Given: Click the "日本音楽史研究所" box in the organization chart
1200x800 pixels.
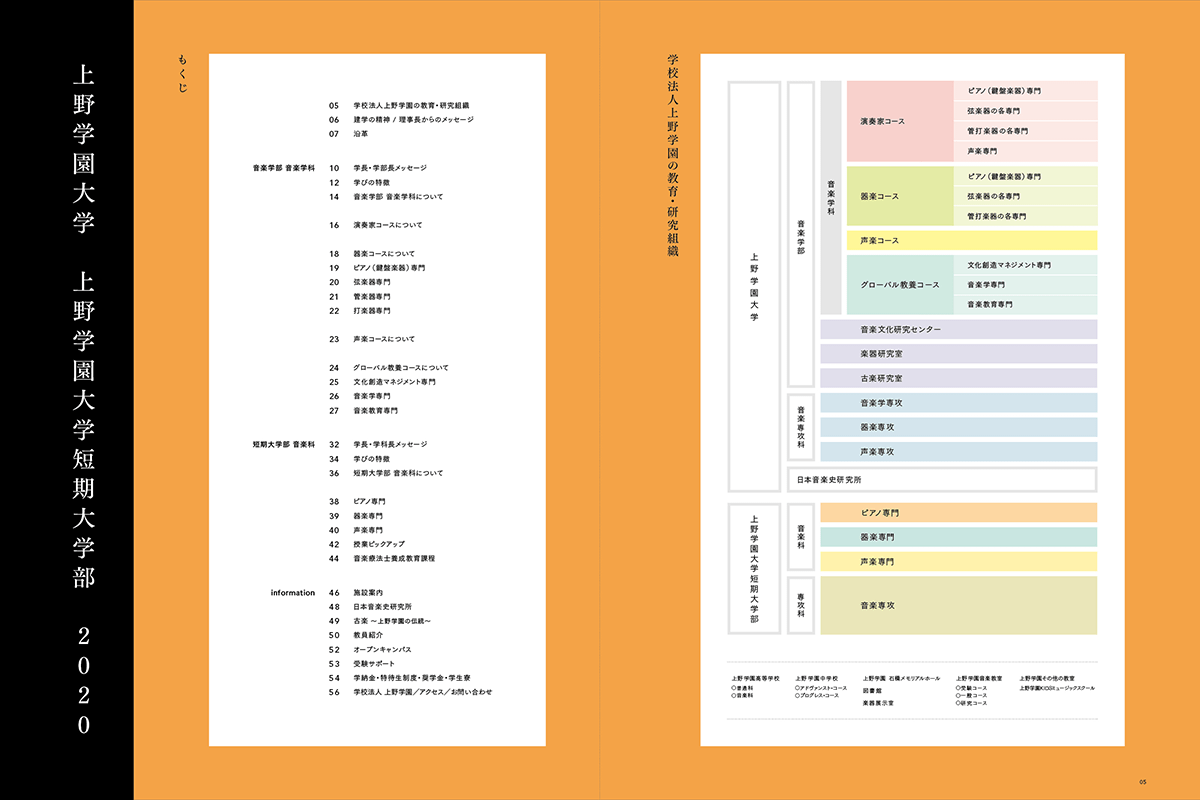Looking at the screenshot, I should (x=942, y=480).
